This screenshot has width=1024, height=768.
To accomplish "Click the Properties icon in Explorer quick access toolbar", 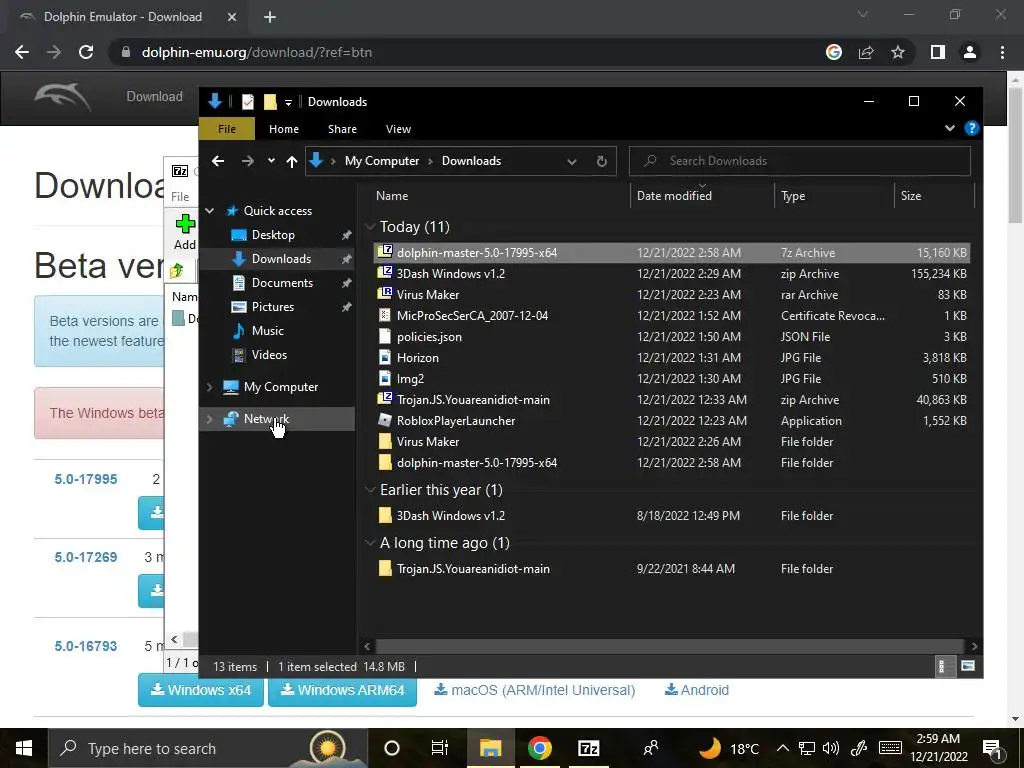I will click(x=248, y=102).
